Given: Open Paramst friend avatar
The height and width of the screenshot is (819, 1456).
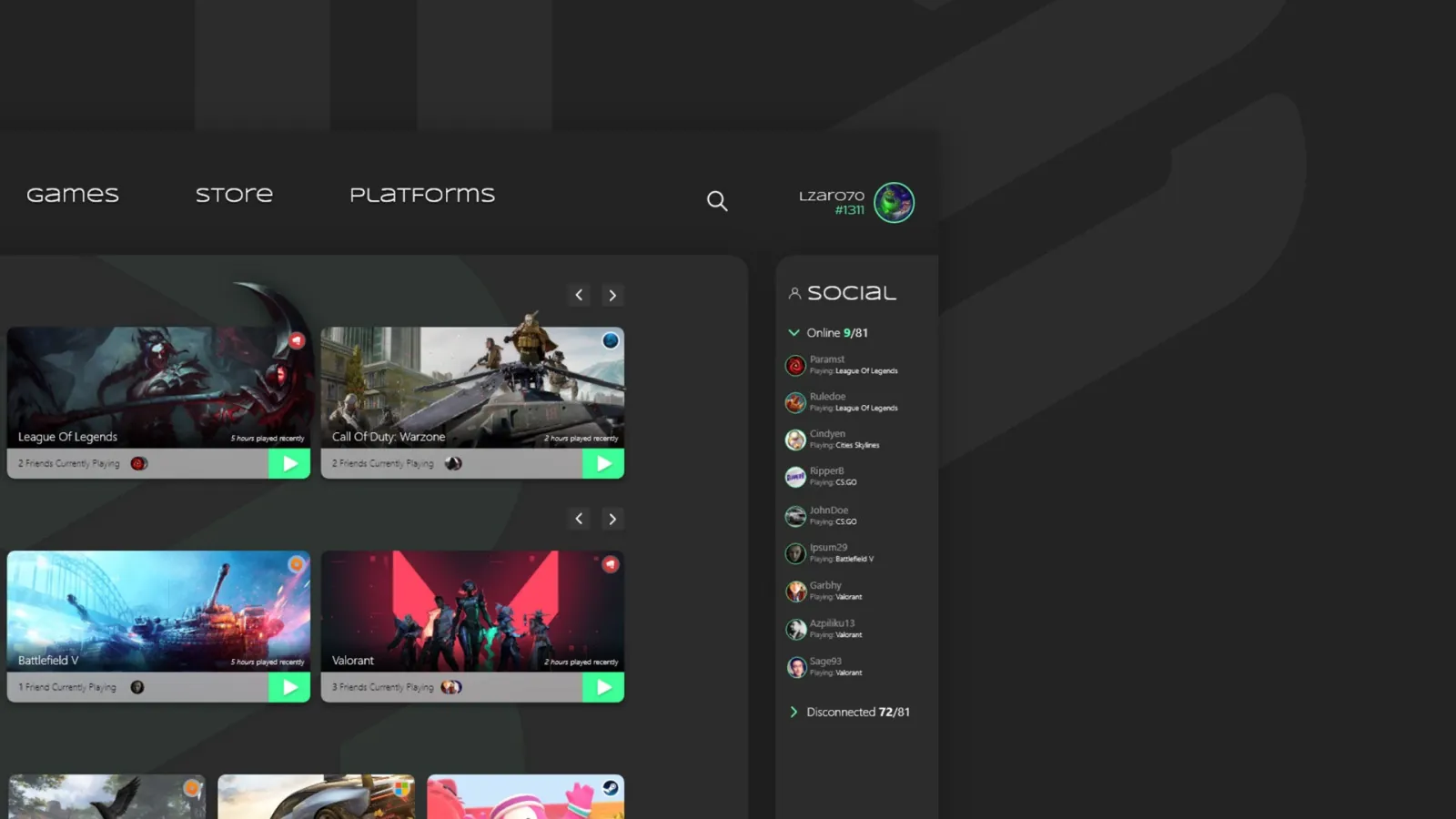Looking at the screenshot, I should [x=795, y=365].
